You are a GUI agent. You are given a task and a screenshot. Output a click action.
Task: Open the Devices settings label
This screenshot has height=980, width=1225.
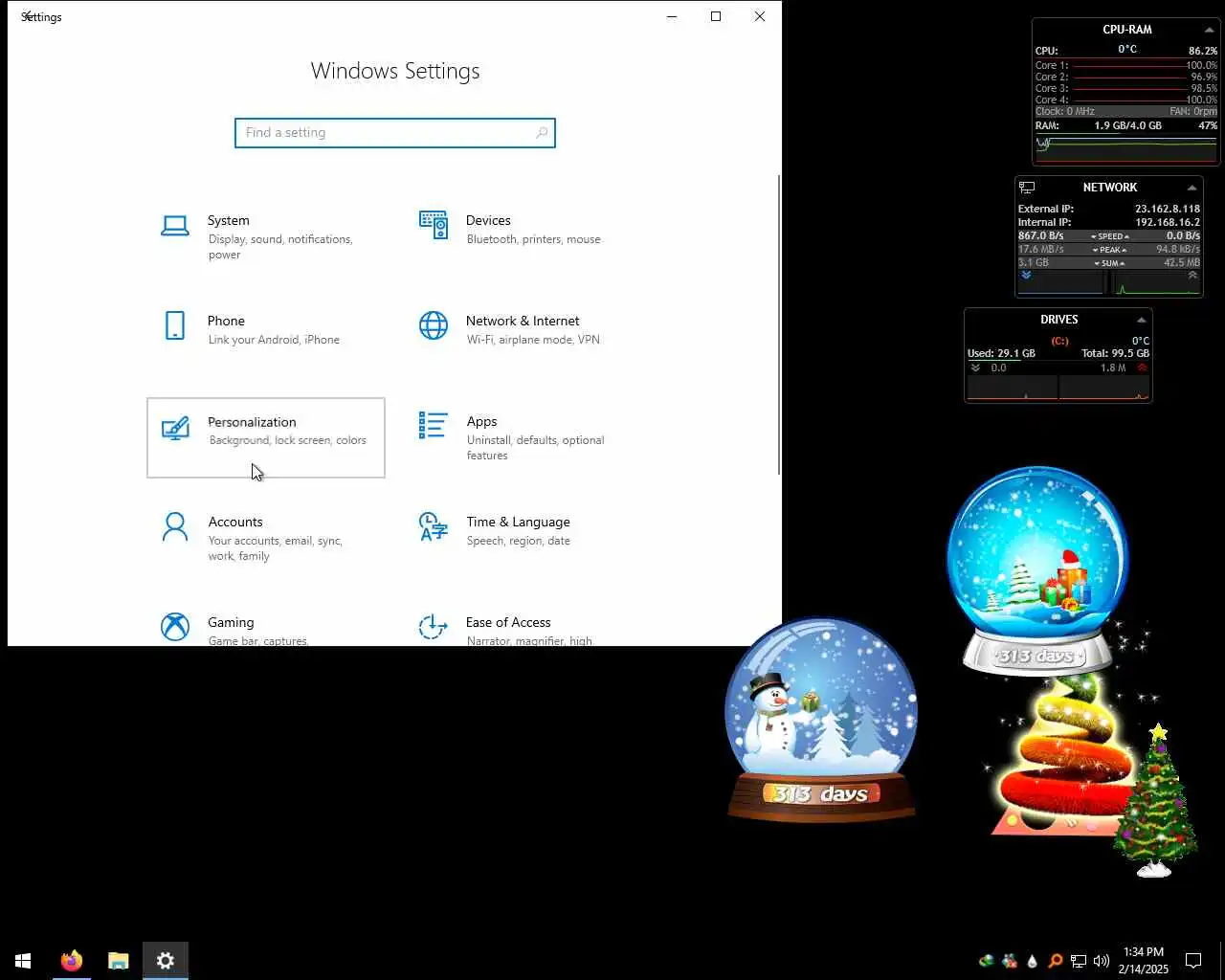click(488, 220)
